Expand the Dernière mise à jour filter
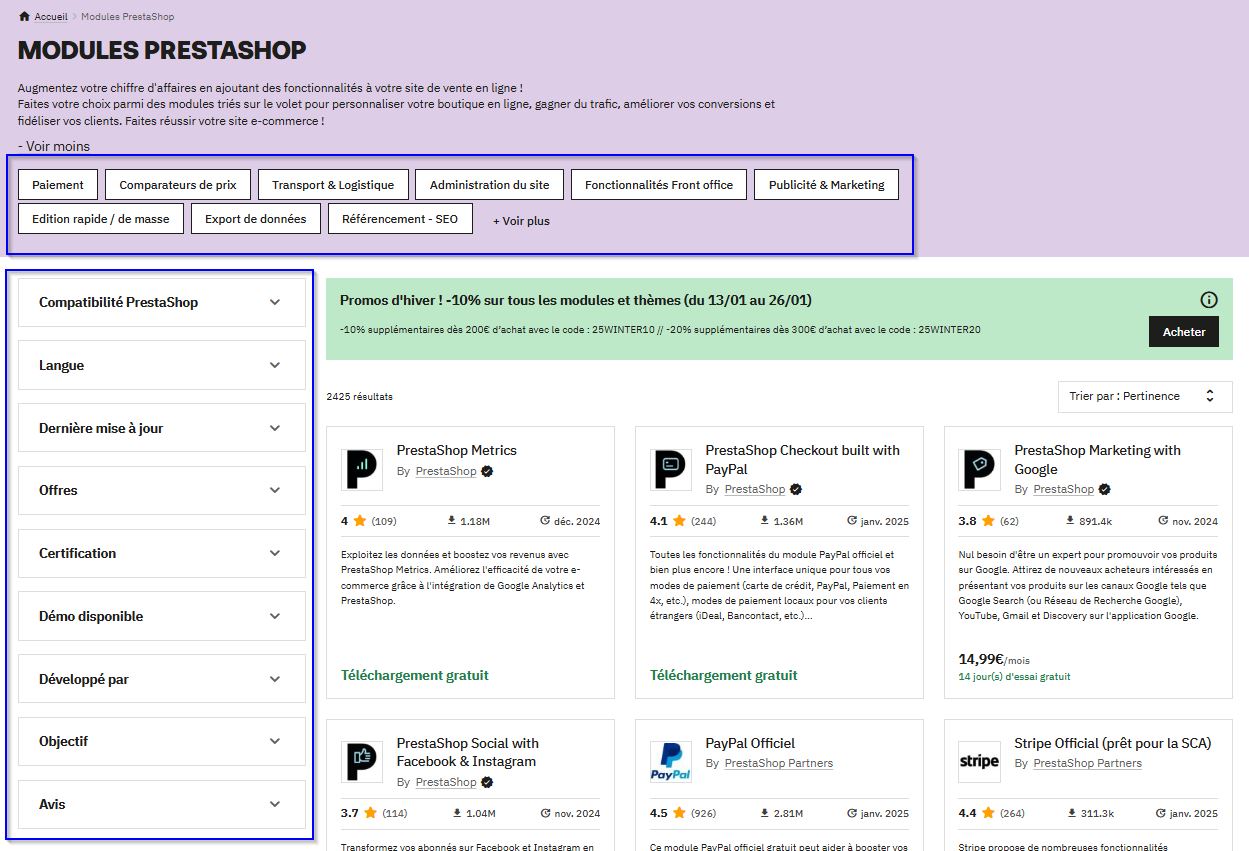This screenshot has height=851, width=1249. click(161, 428)
